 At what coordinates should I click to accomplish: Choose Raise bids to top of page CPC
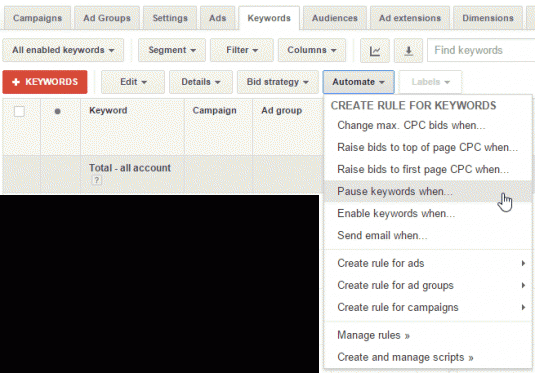pyautogui.click(x=428, y=147)
